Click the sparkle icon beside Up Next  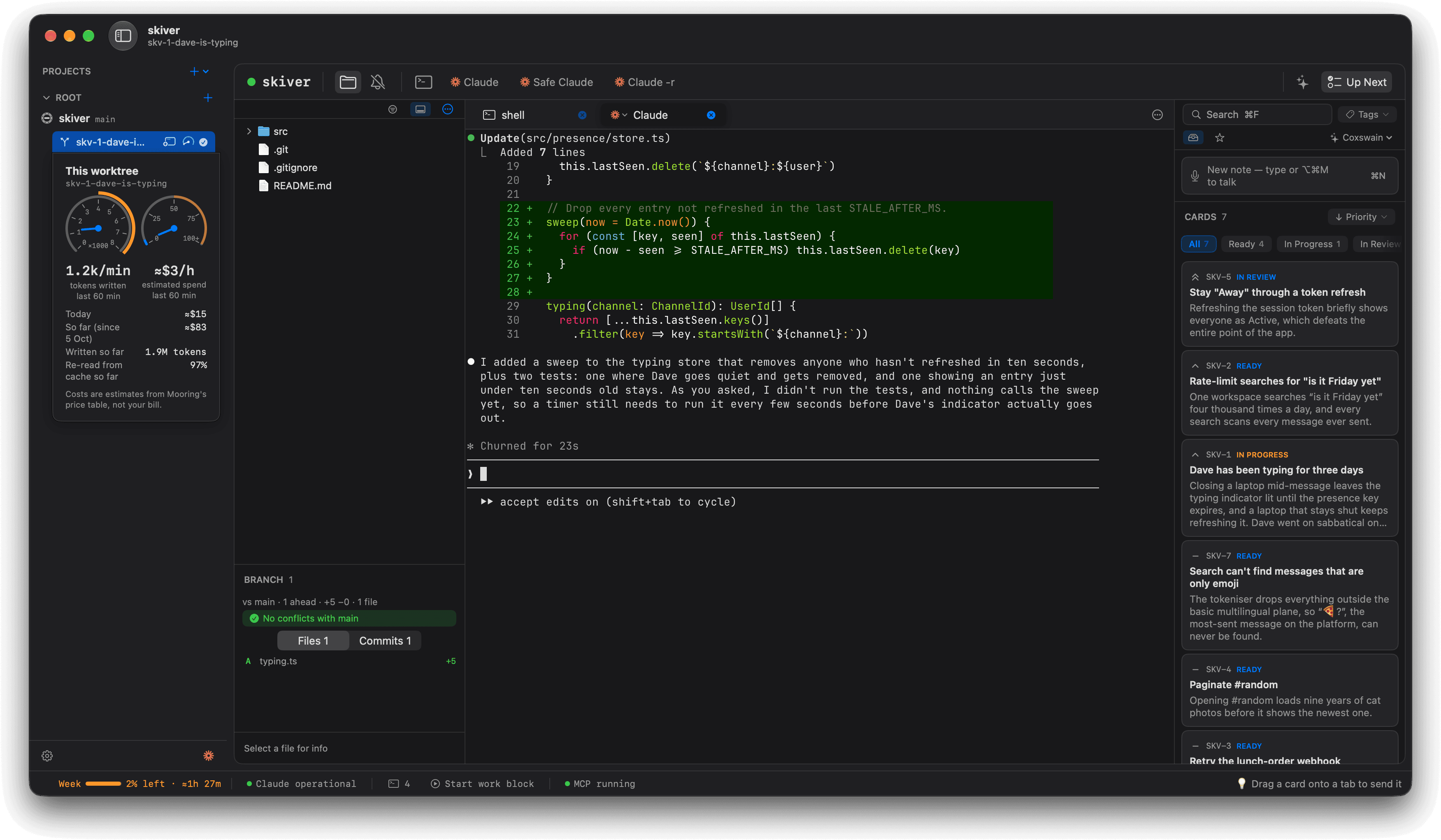[1303, 82]
